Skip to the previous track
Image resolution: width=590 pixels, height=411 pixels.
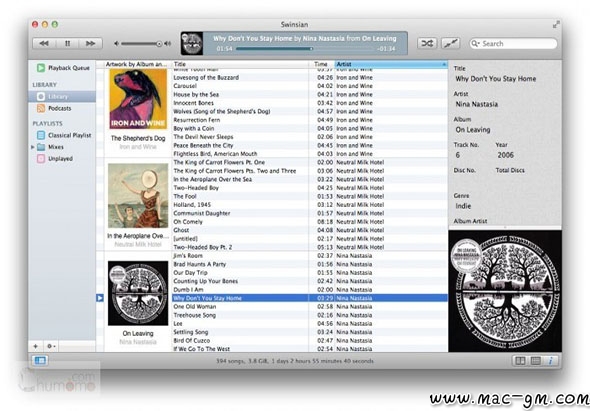44,43
